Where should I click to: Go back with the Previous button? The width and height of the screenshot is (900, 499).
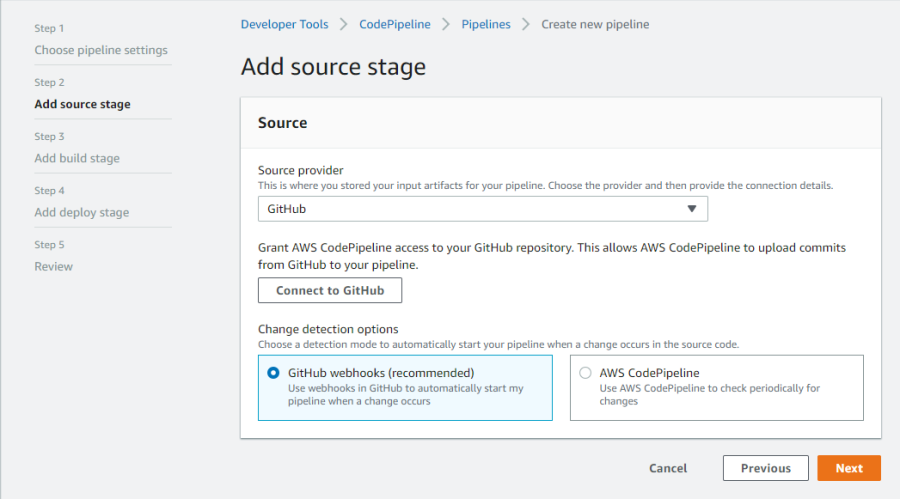(x=766, y=468)
